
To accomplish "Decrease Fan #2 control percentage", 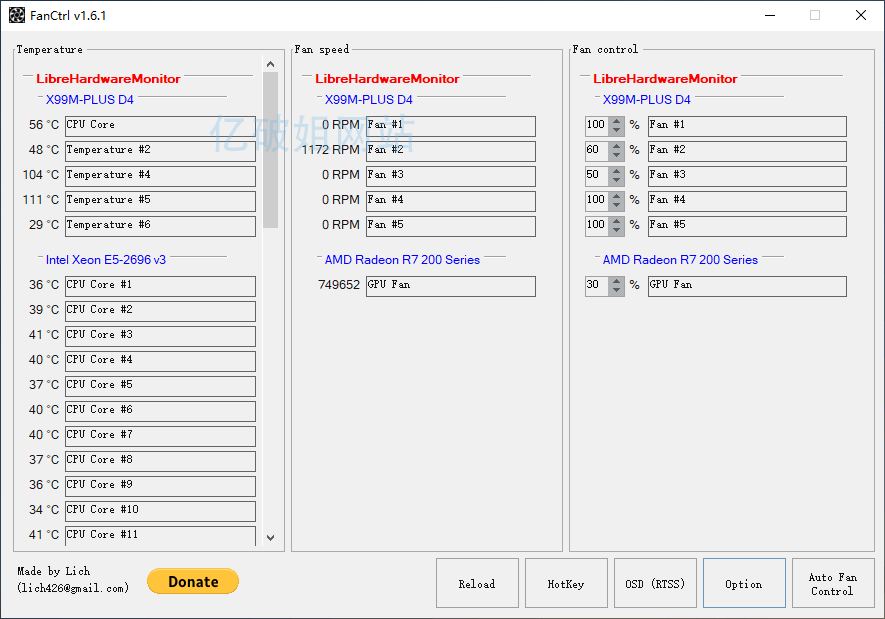I will tap(617, 156).
